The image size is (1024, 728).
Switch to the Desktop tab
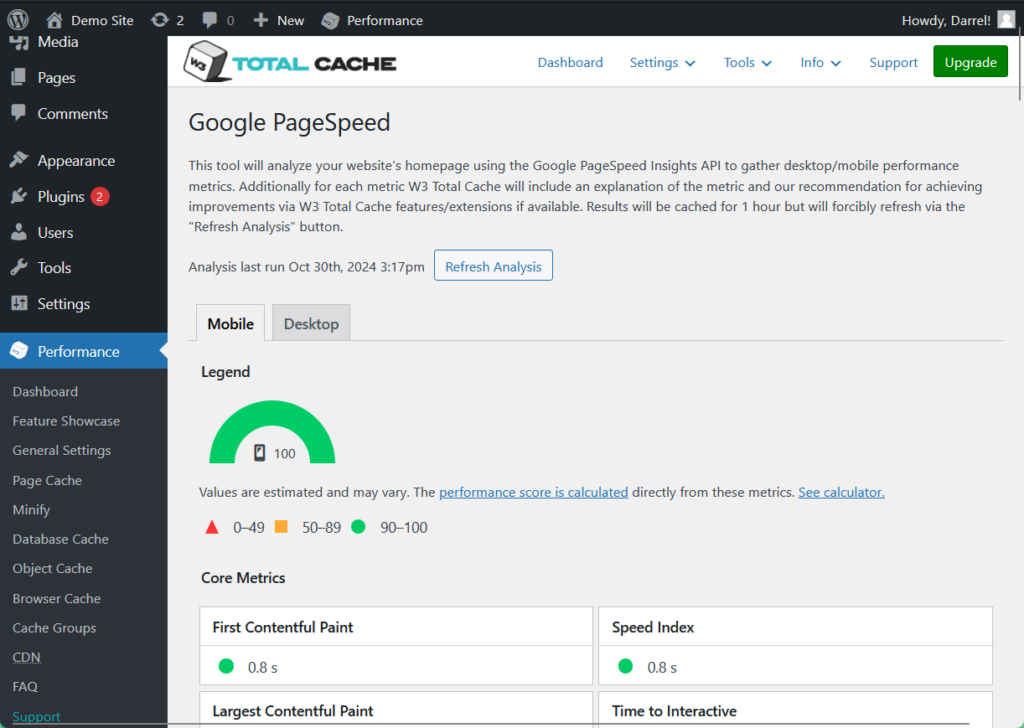point(311,323)
